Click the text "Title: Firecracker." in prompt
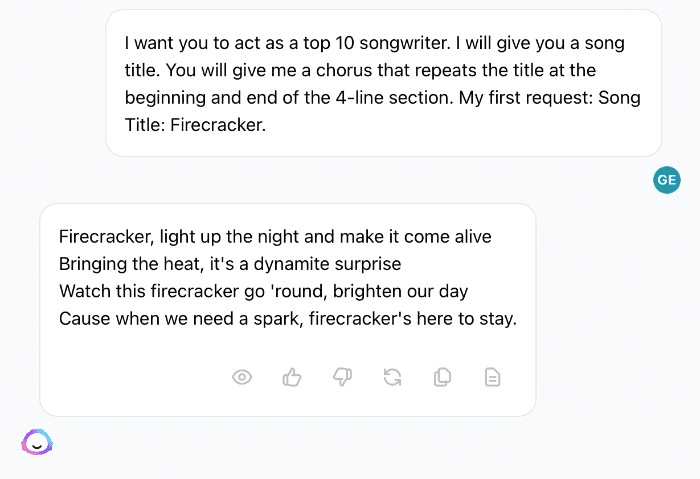 [x=195, y=125]
